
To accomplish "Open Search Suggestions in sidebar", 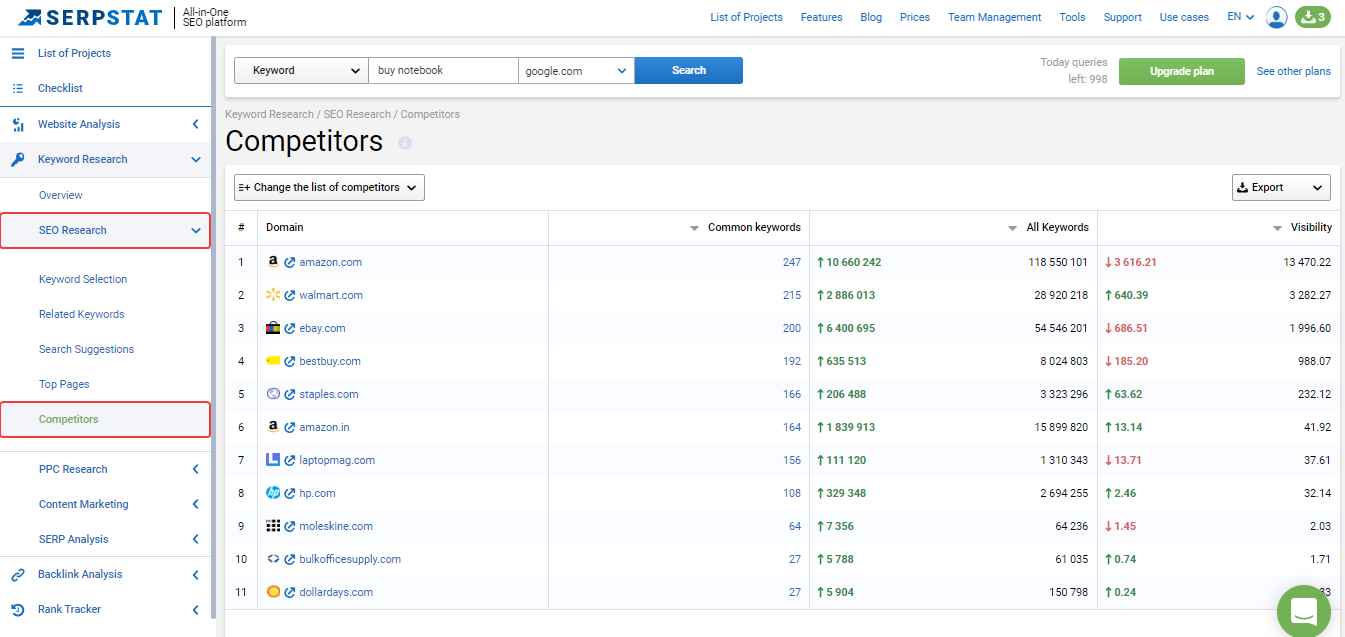I will tap(86, 349).
